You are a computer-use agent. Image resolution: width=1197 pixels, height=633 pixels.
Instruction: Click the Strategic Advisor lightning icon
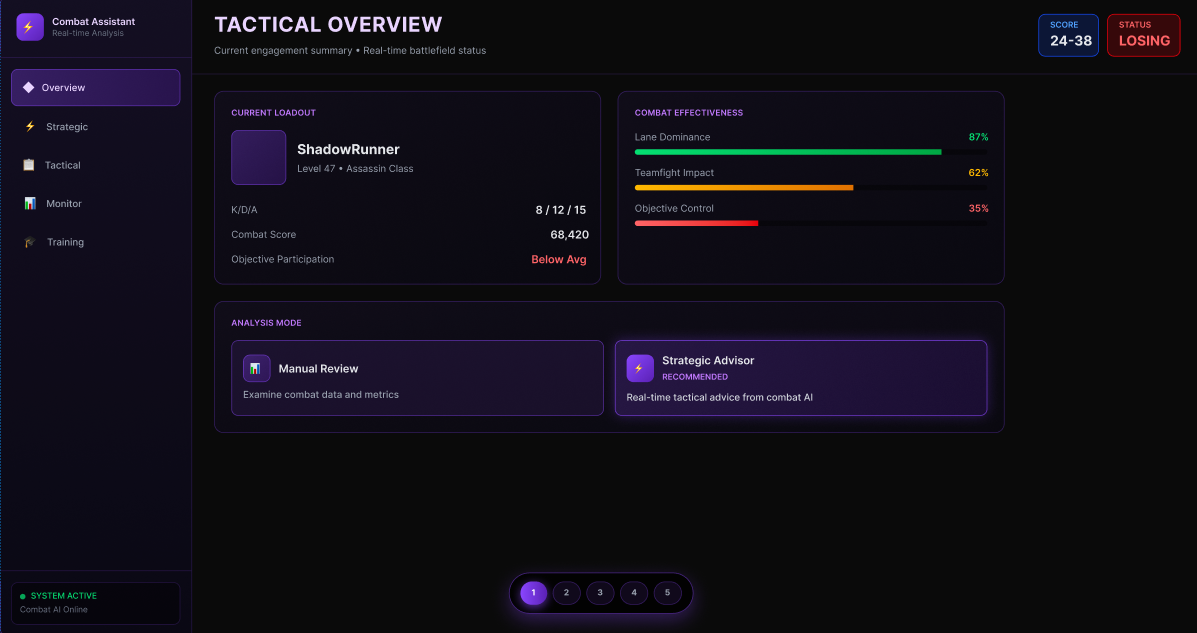[640, 368]
